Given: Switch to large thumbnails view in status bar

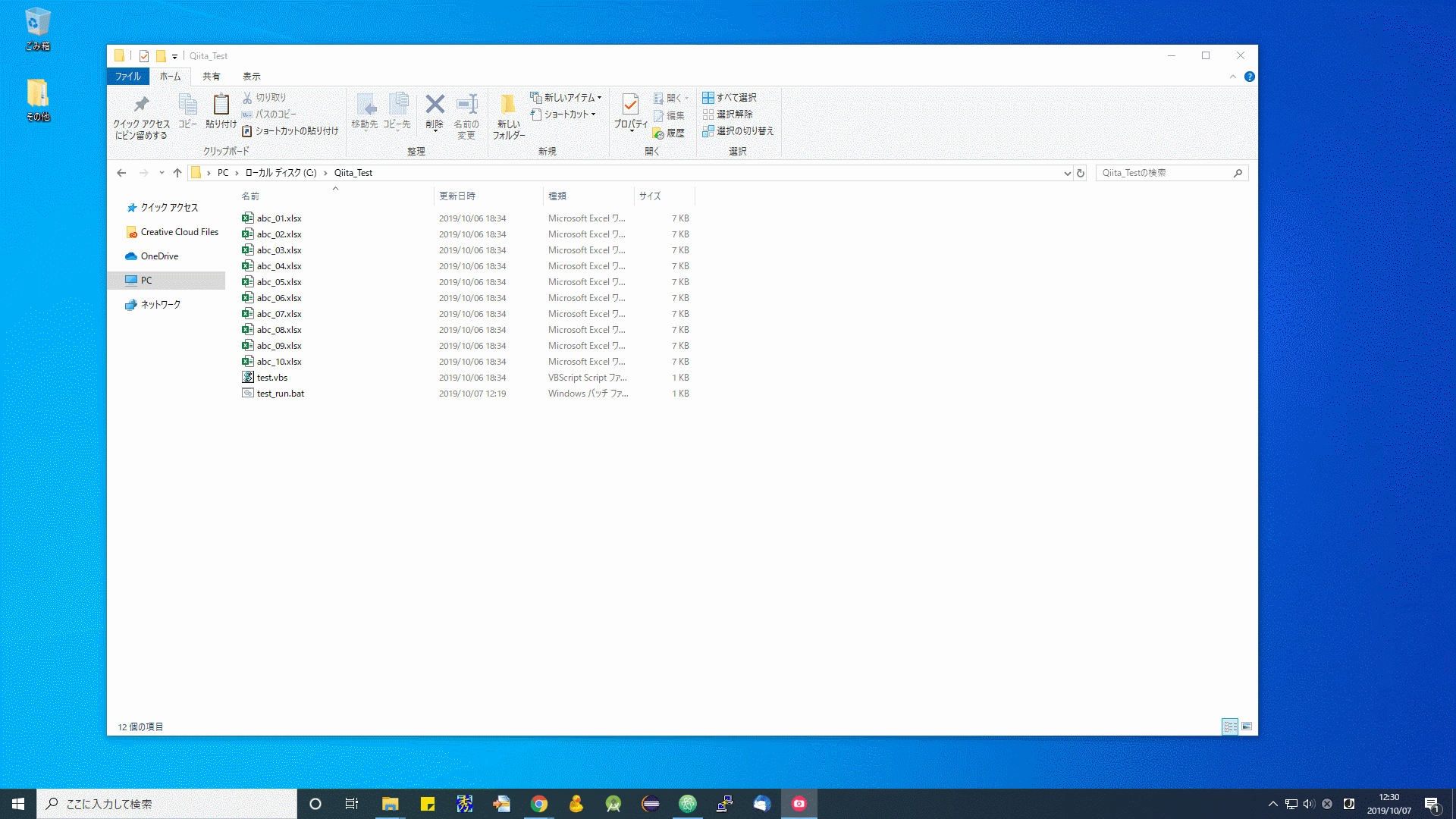Looking at the screenshot, I should [1247, 726].
